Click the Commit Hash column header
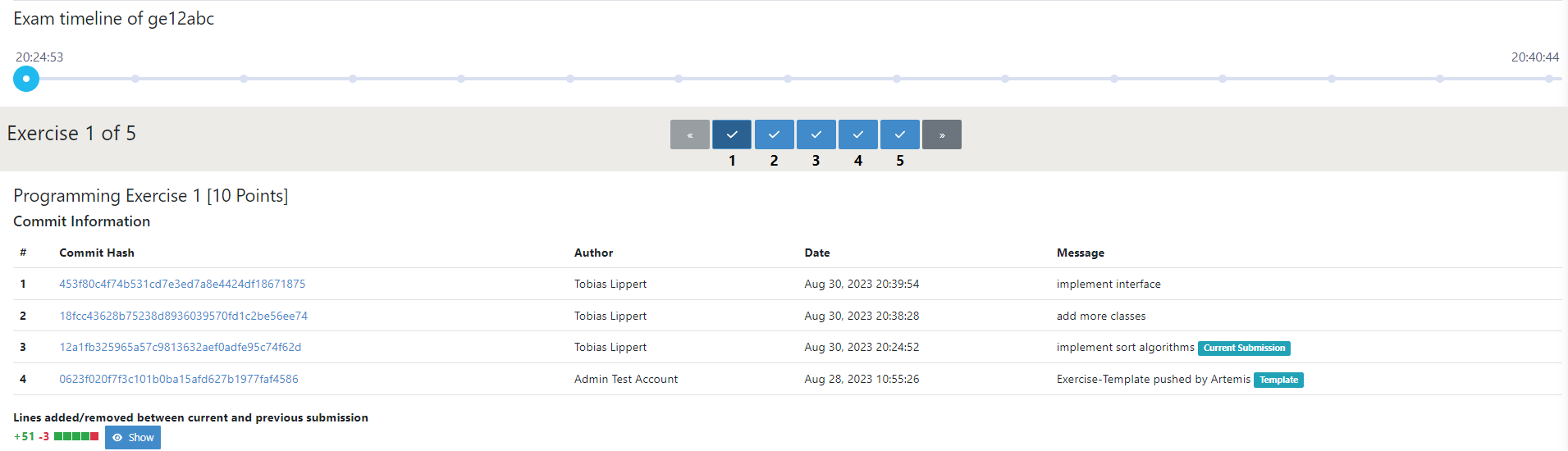The image size is (1568, 451). (97, 253)
